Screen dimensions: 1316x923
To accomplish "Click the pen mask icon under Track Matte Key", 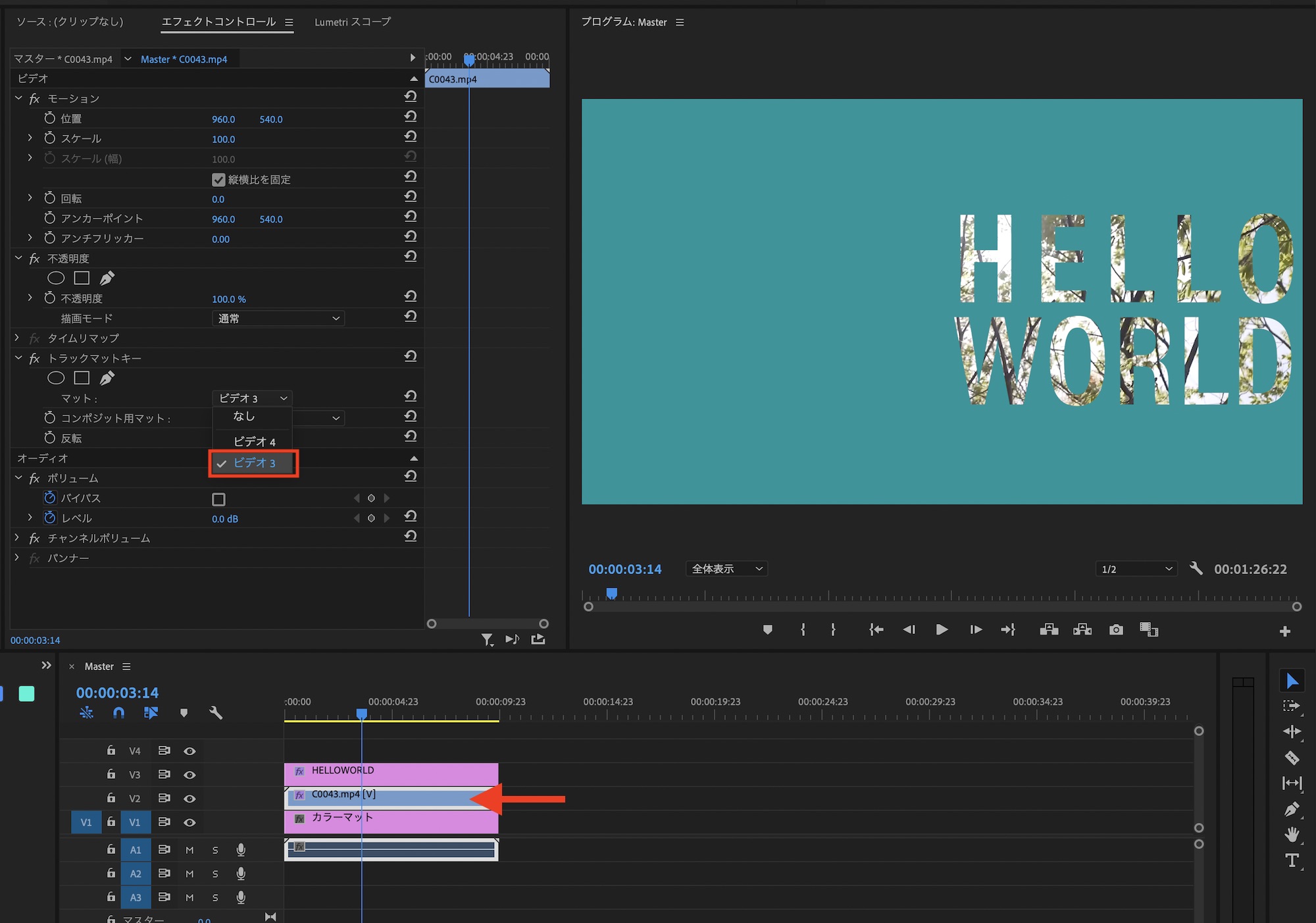I will point(107,378).
